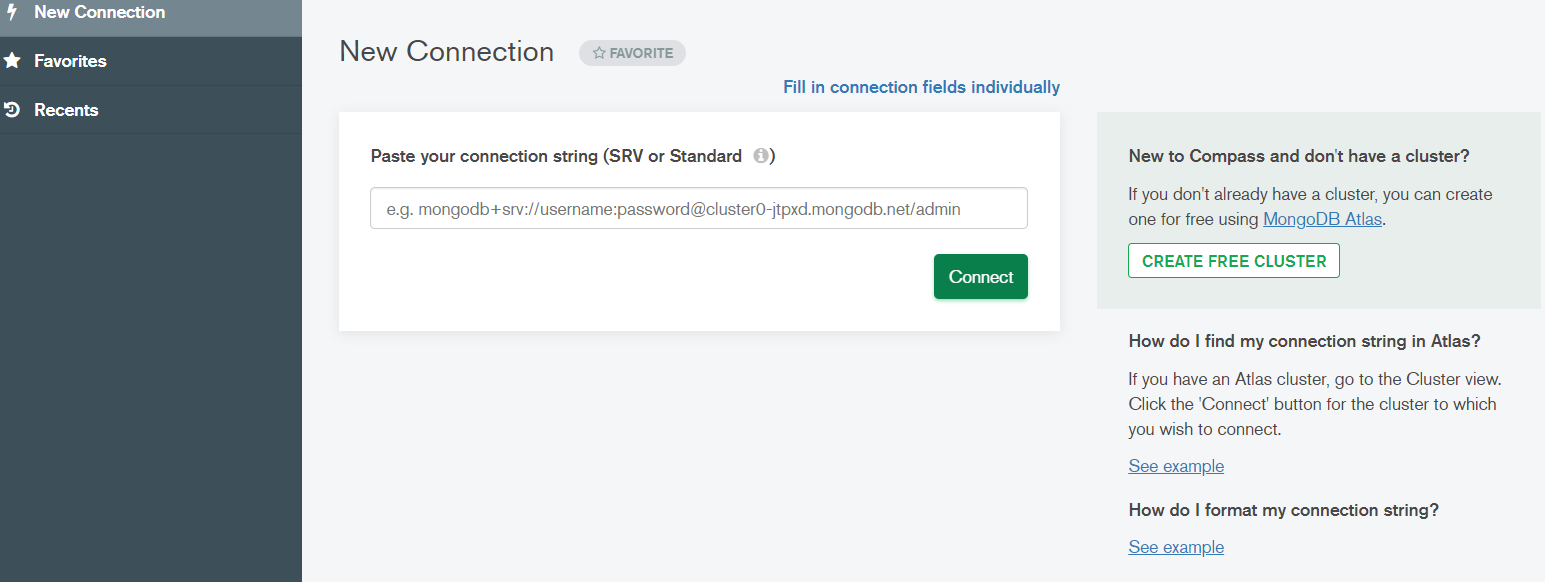This screenshot has height=582, width=1545.
Task: Click the star inside the FAVORITE button
Action: (600, 53)
